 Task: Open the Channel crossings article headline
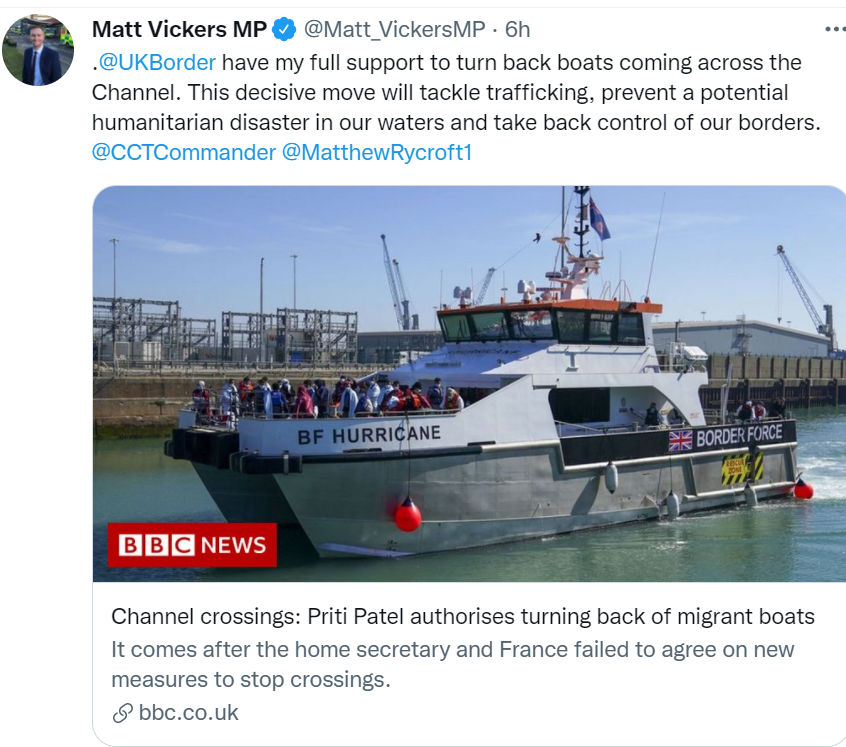(x=463, y=616)
